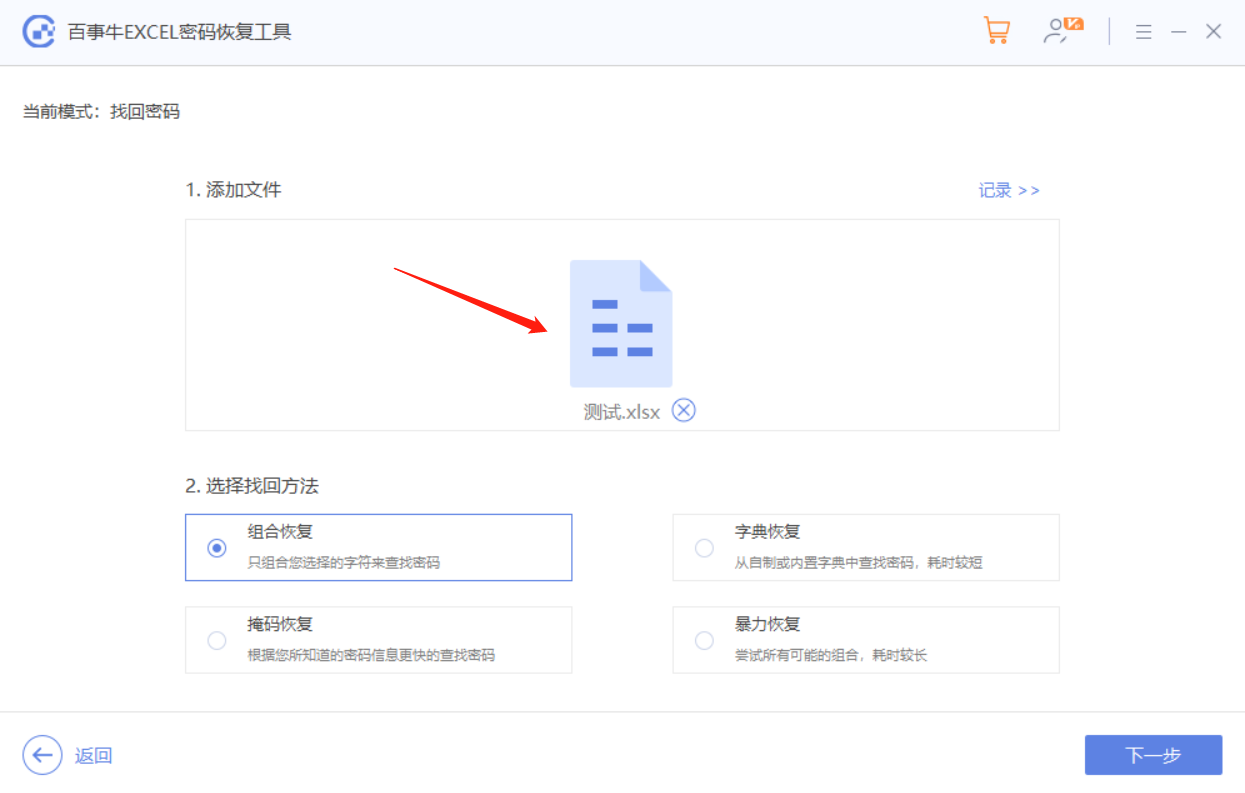Minimize the application window
Viewport: 1245px width, 793px height.
pyautogui.click(x=1177, y=31)
